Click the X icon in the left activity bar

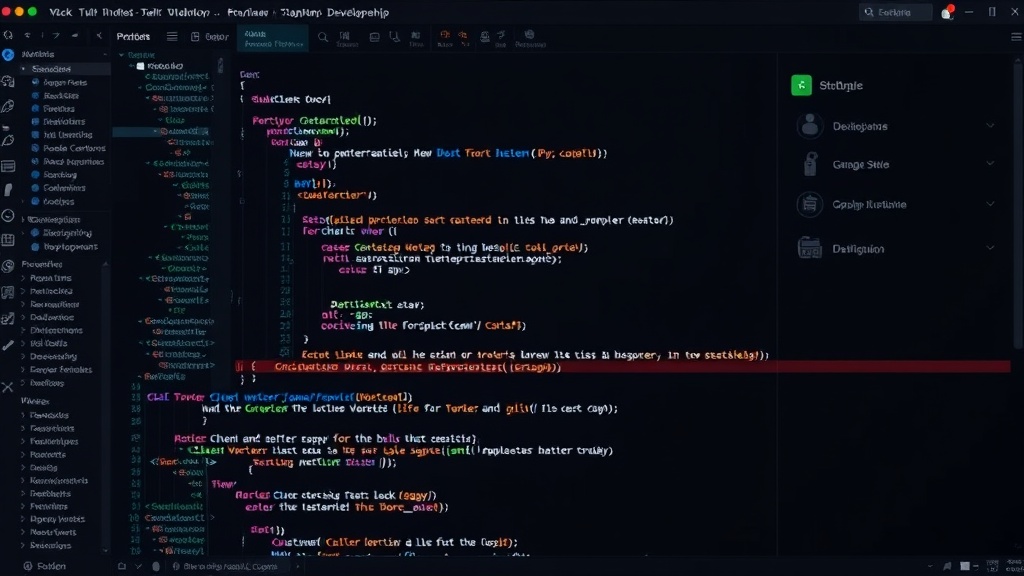pos(8,387)
